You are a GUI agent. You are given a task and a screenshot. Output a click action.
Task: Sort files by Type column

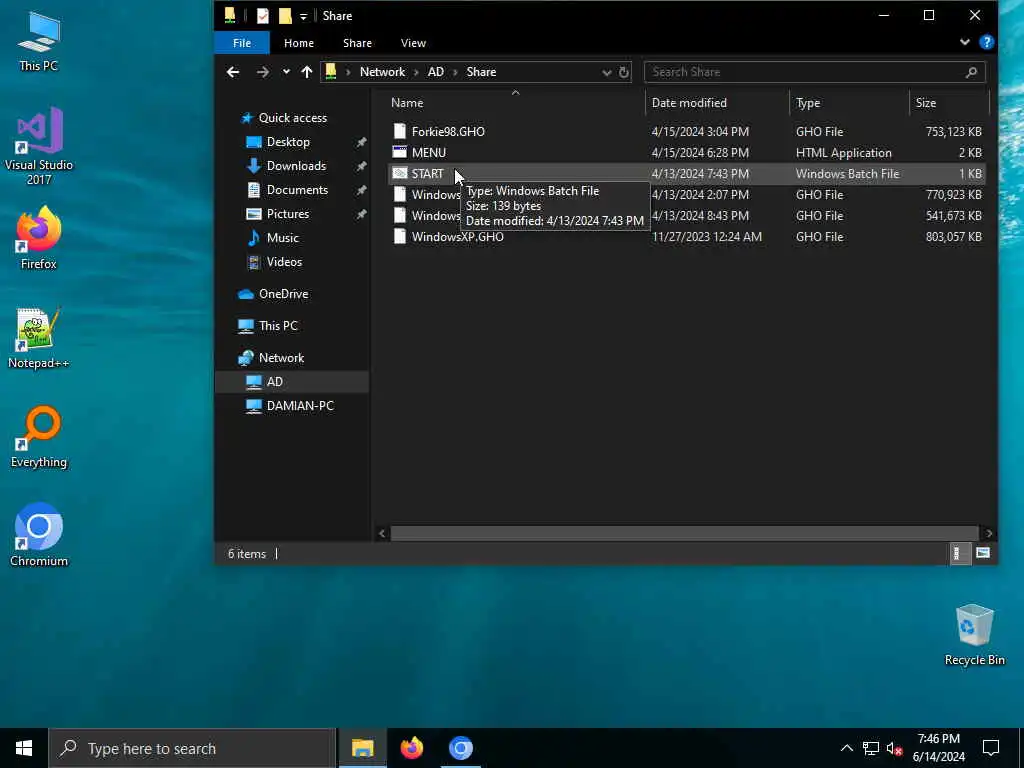tap(850, 103)
